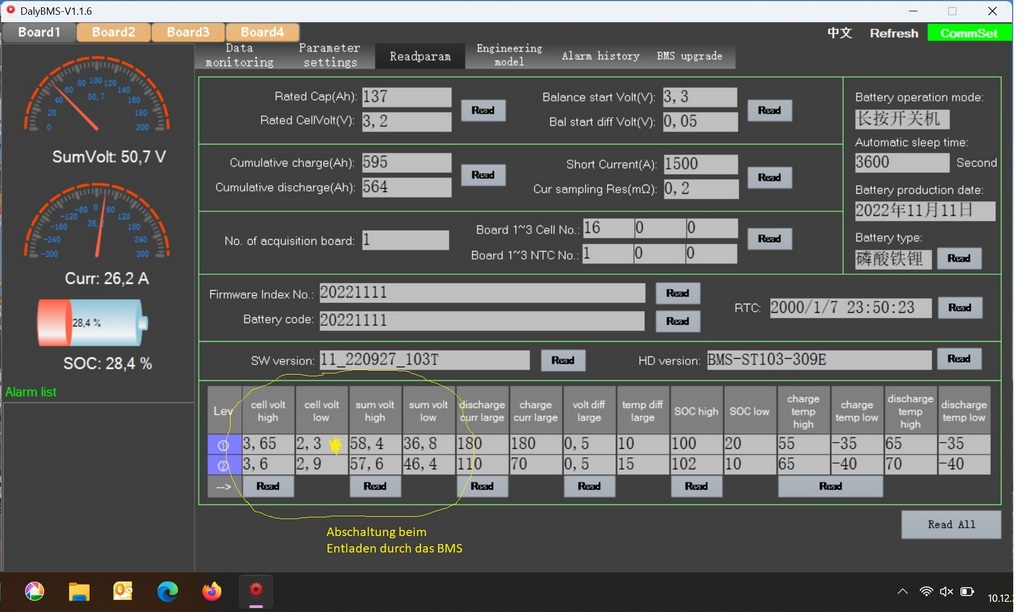Image resolution: width=1024 pixels, height=612 pixels.
Task: Open the Alarm history tab
Action: click(x=600, y=56)
